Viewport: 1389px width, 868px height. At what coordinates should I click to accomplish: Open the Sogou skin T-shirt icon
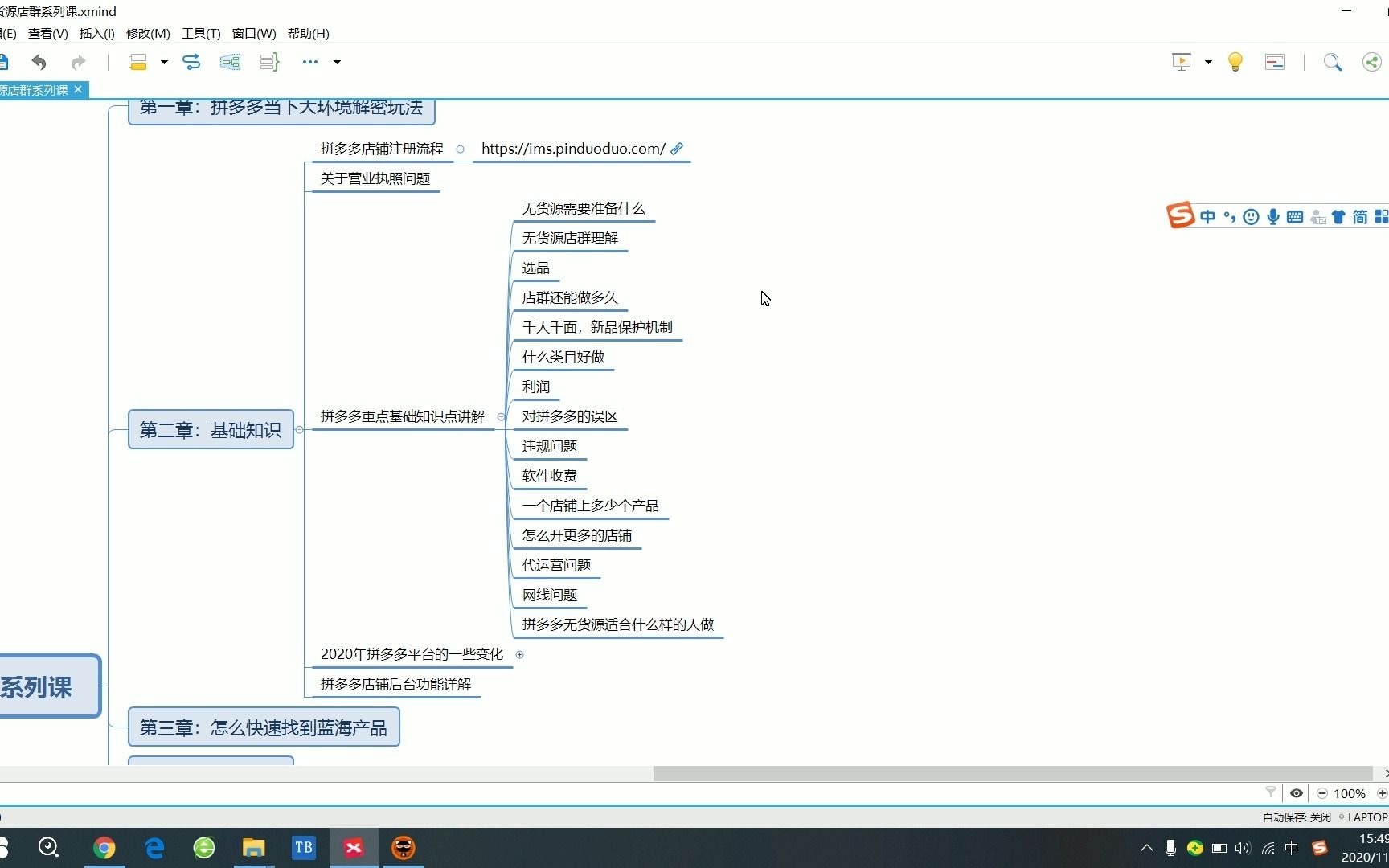tap(1338, 217)
